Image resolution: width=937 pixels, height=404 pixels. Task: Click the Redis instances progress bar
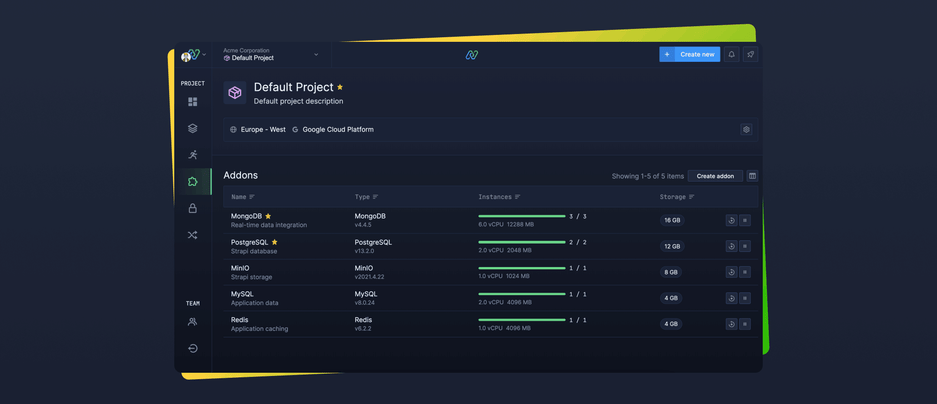[522, 320]
